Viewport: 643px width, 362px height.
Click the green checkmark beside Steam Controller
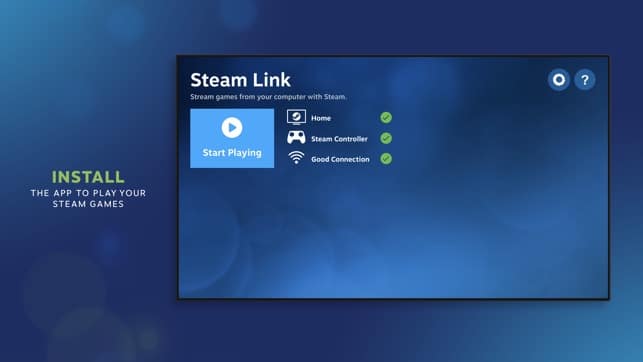[x=386, y=138]
